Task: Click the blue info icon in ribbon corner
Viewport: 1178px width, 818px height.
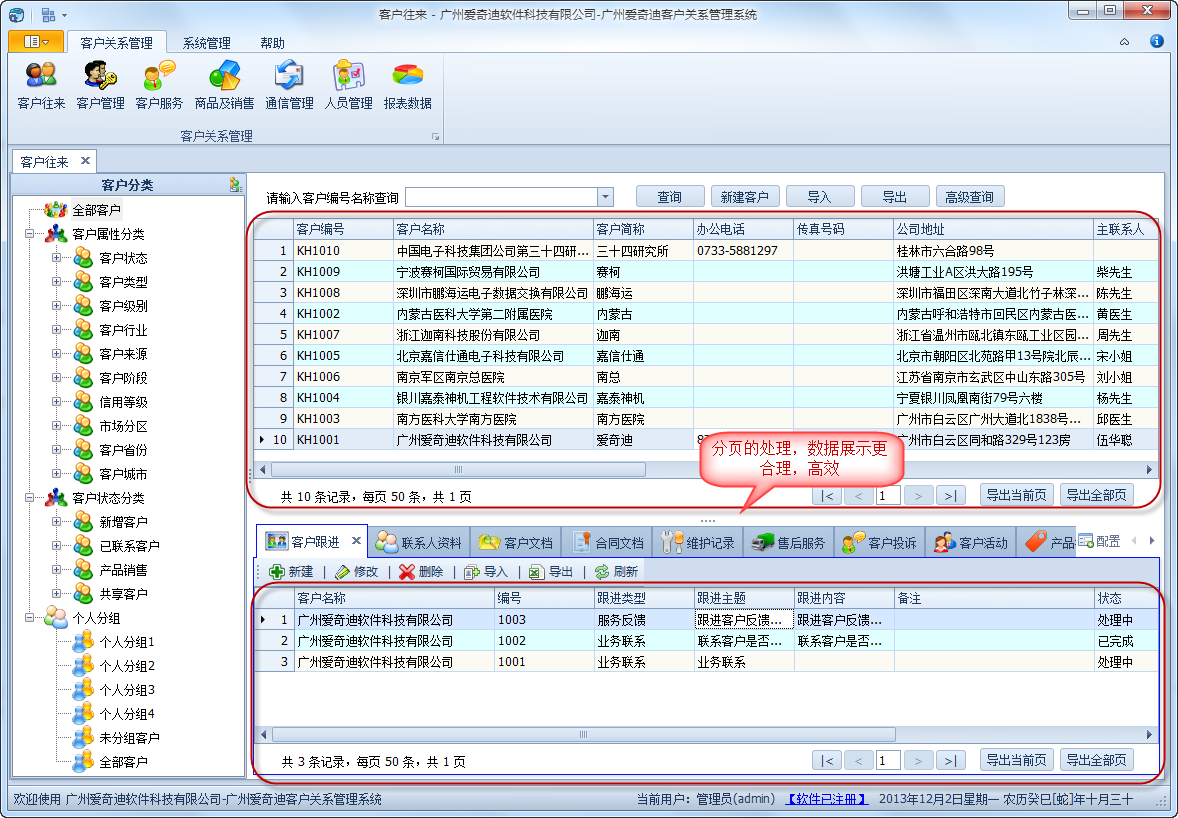Action: point(1156,41)
